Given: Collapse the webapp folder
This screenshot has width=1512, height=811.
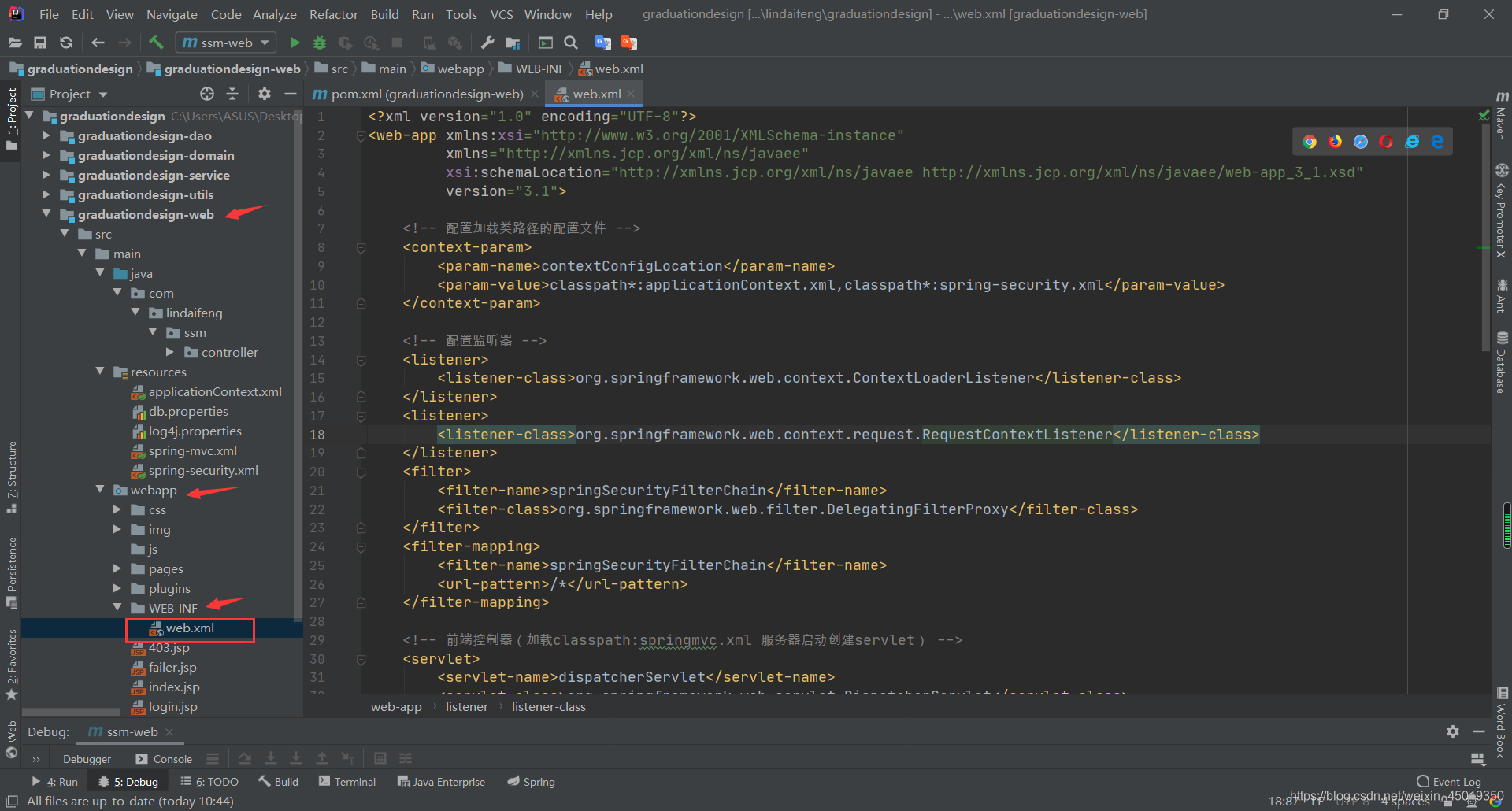Looking at the screenshot, I should click(x=100, y=490).
